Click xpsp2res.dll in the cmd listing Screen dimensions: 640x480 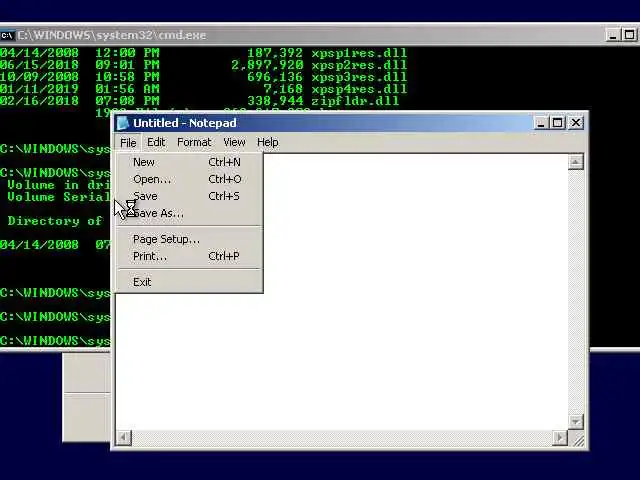[x=359, y=65]
